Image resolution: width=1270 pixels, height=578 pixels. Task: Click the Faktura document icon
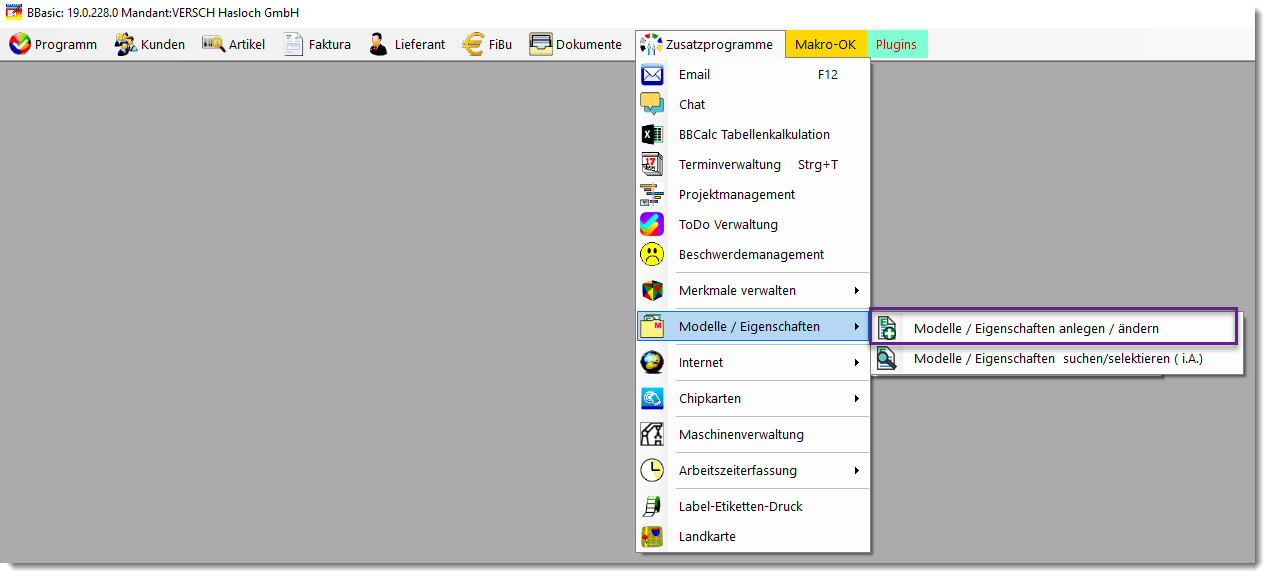coord(294,44)
